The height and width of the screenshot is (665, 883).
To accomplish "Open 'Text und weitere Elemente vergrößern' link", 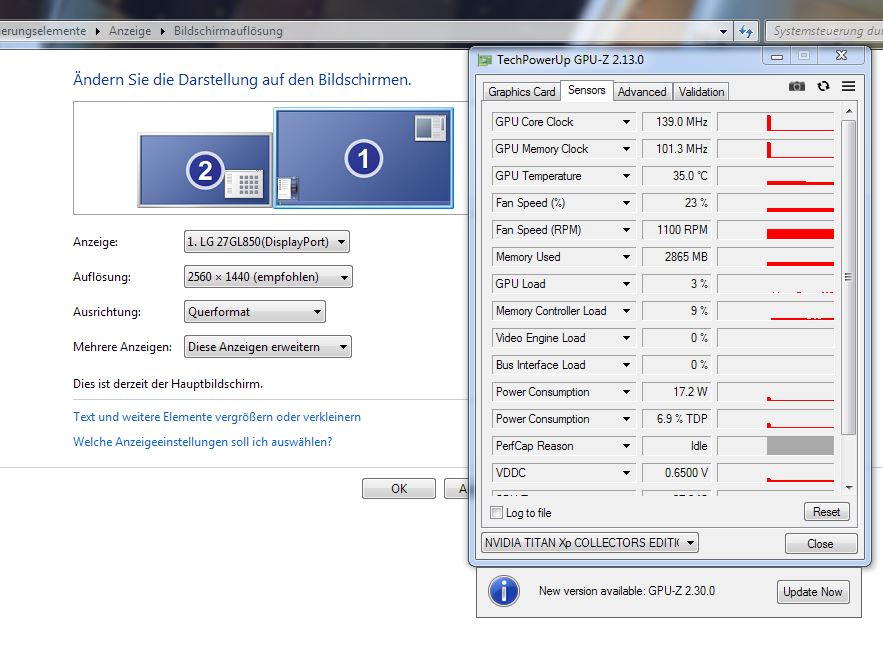I will click(217, 417).
